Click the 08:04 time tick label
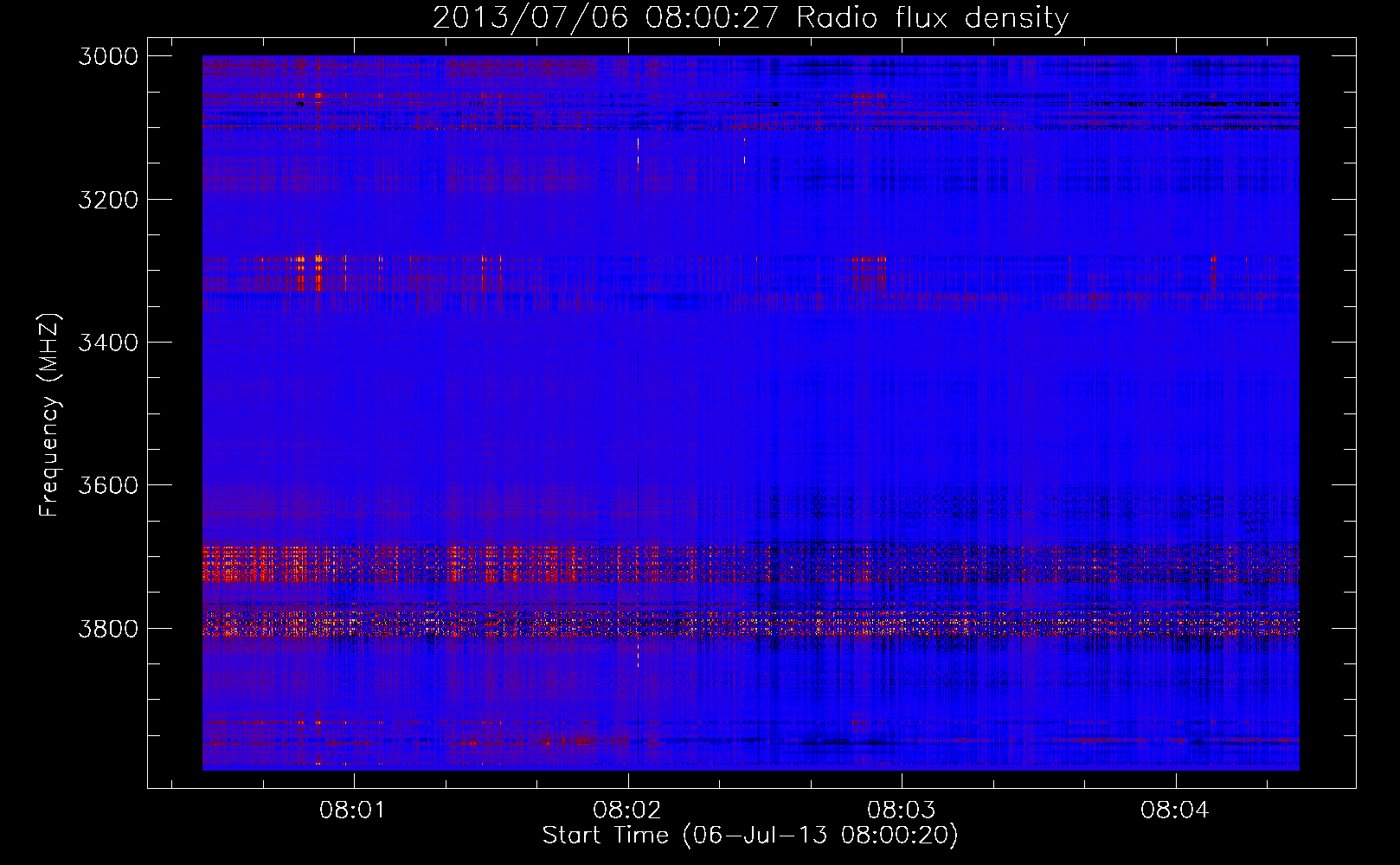Viewport: 1400px width, 865px height. click(x=1174, y=811)
